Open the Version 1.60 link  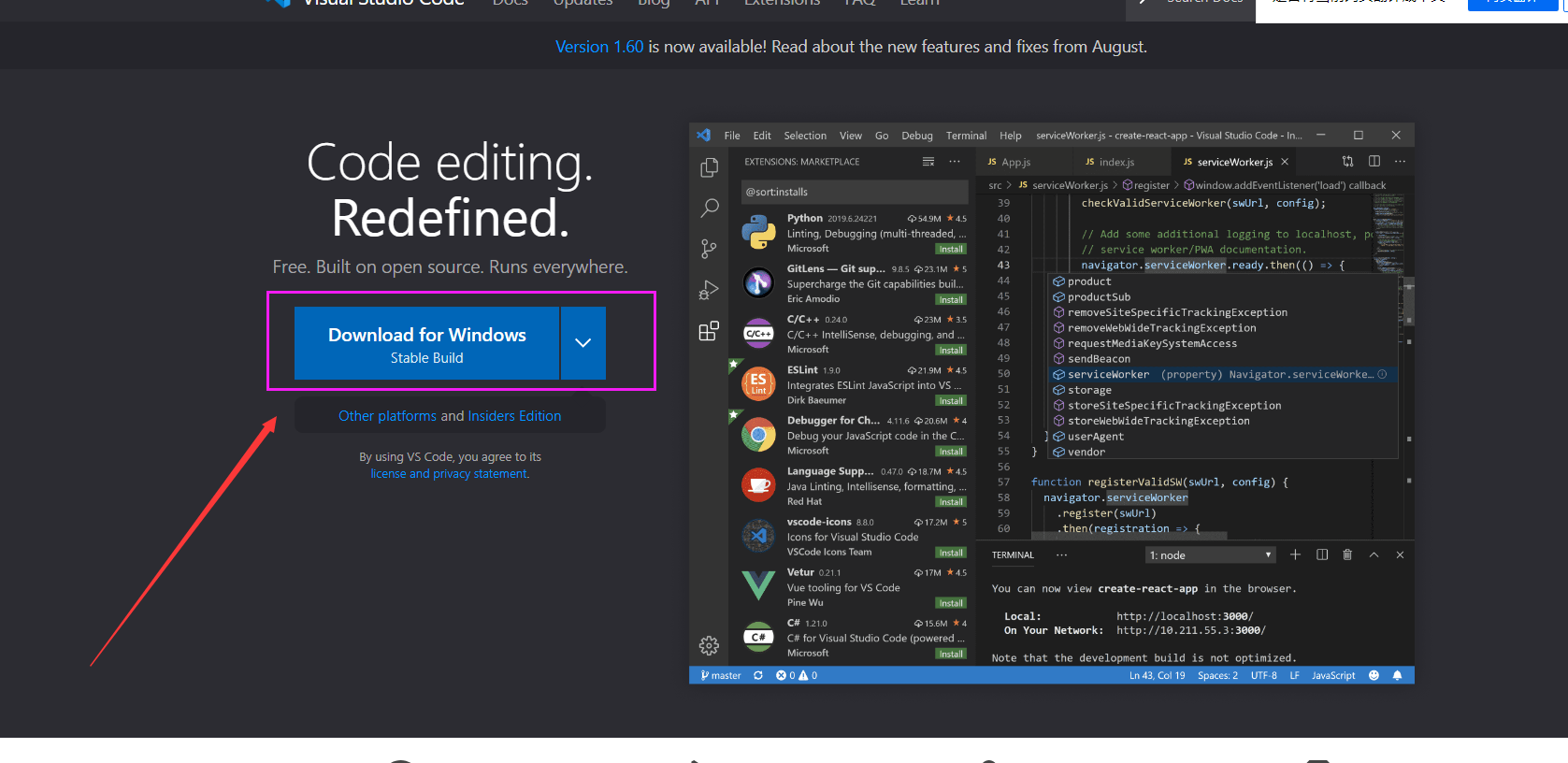coord(599,47)
